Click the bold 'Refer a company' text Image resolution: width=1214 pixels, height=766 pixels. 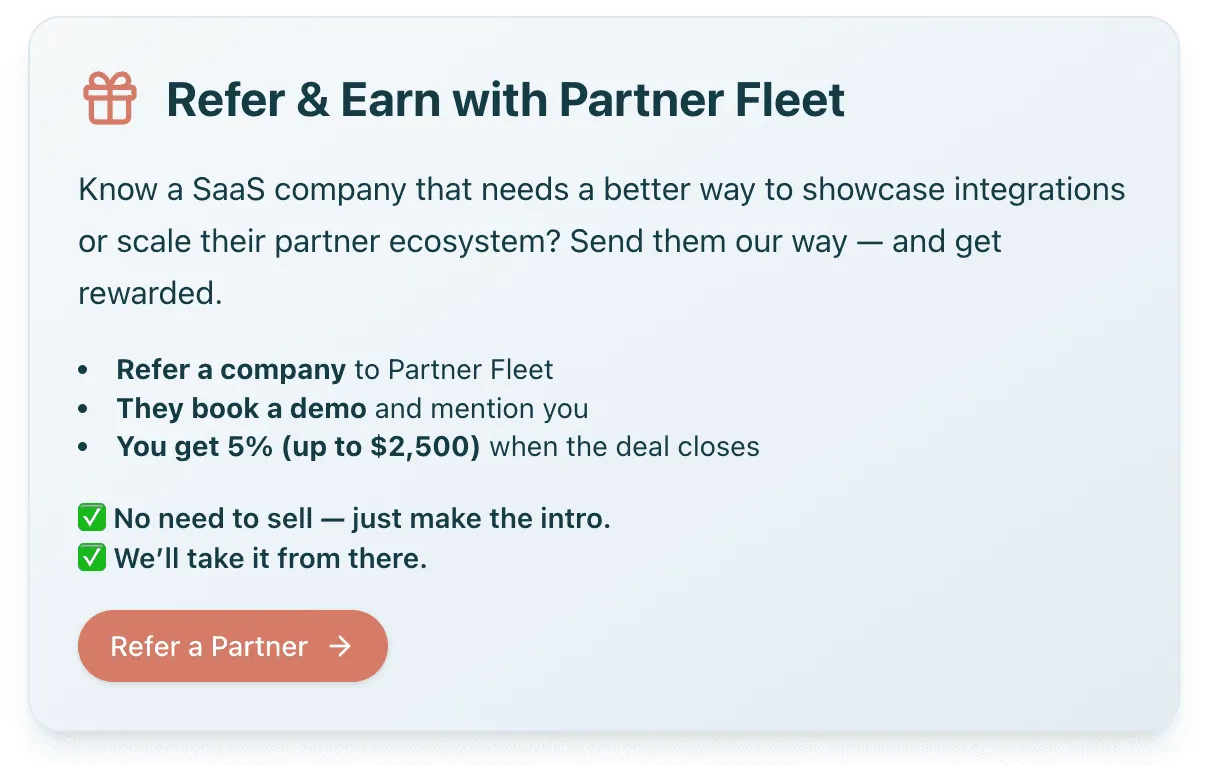(231, 370)
